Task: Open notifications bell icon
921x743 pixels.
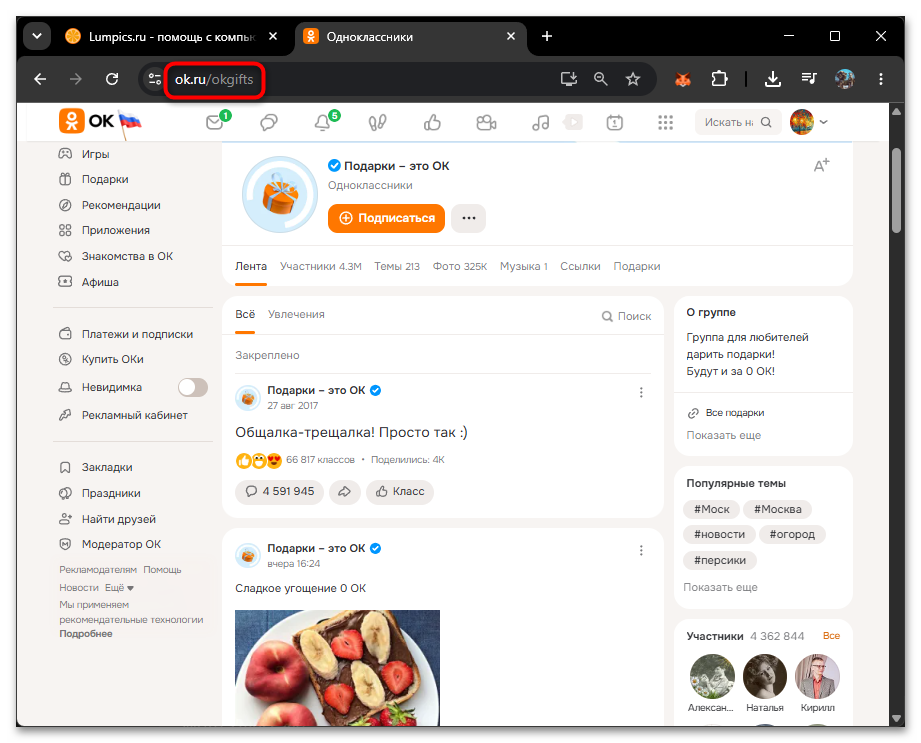Action: coord(322,122)
